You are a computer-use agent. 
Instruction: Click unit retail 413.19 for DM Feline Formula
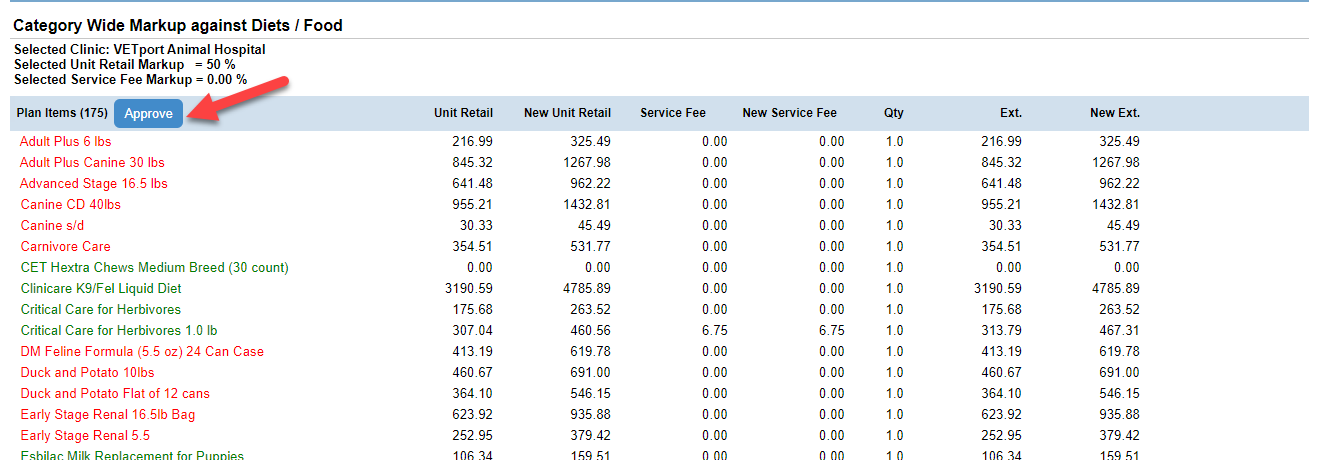click(x=472, y=352)
